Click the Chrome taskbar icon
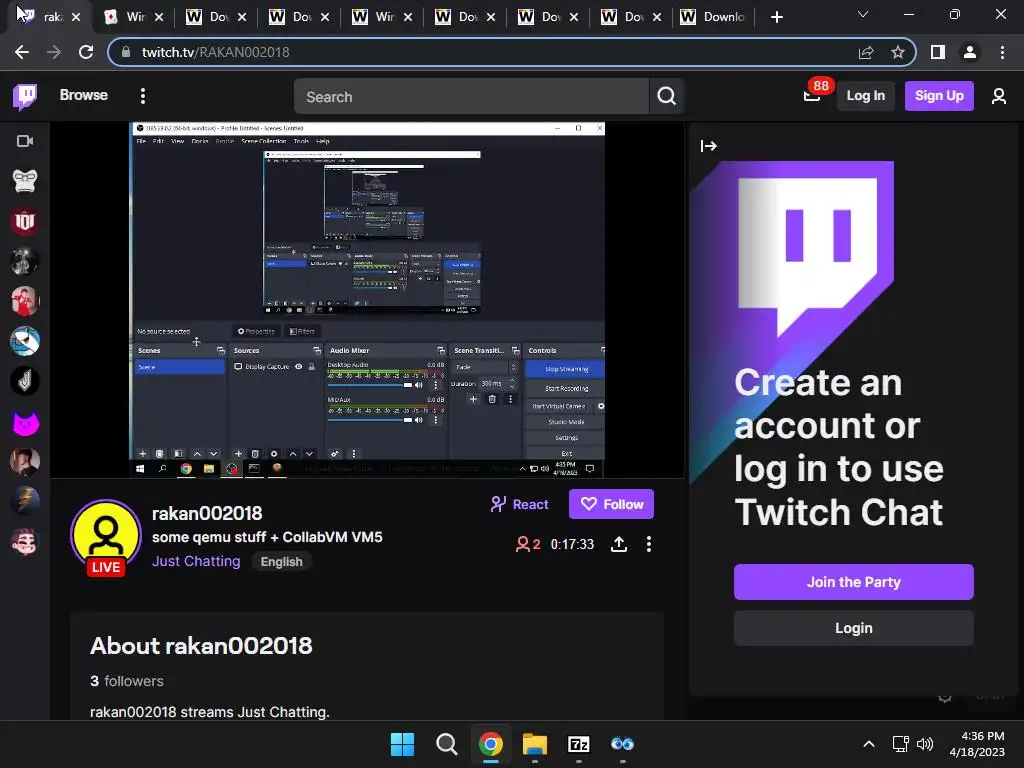This screenshot has height=768, width=1024. coord(490,744)
